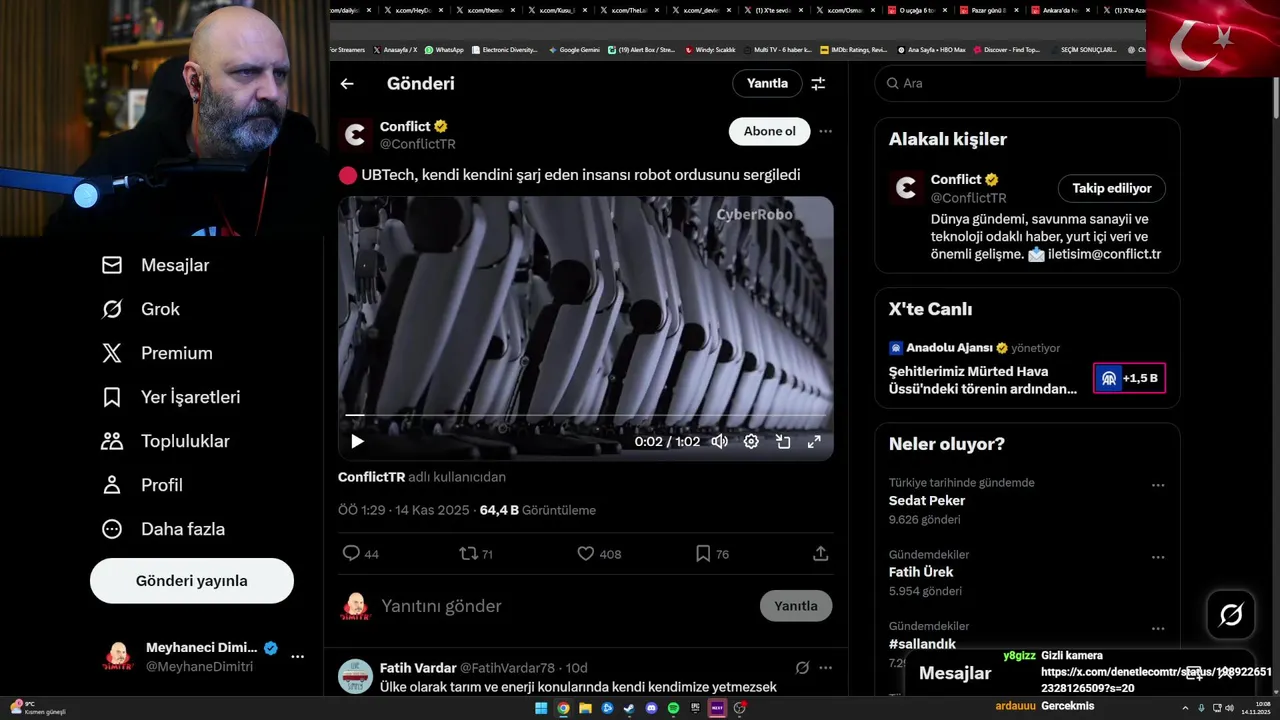
Task: Switch to the Pazar günü browser tab
Action: [990, 10]
